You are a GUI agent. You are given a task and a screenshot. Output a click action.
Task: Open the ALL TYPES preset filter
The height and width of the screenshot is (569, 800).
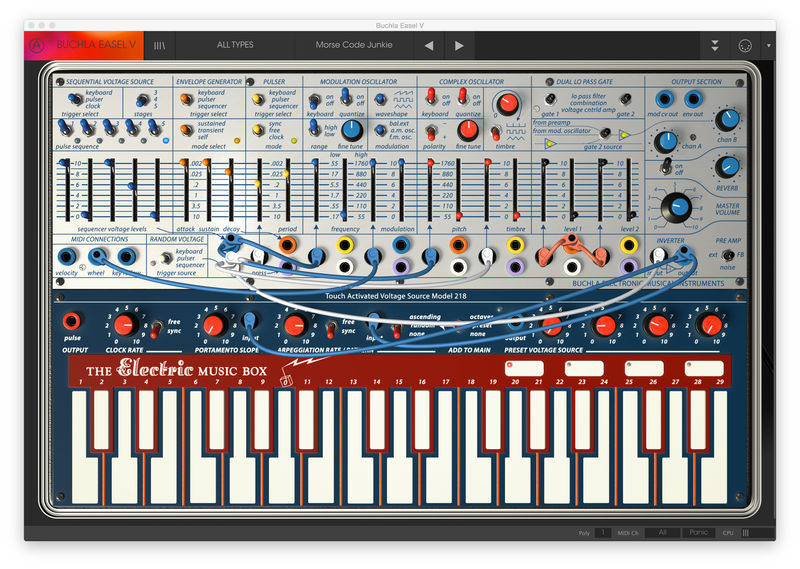pyautogui.click(x=235, y=45)
